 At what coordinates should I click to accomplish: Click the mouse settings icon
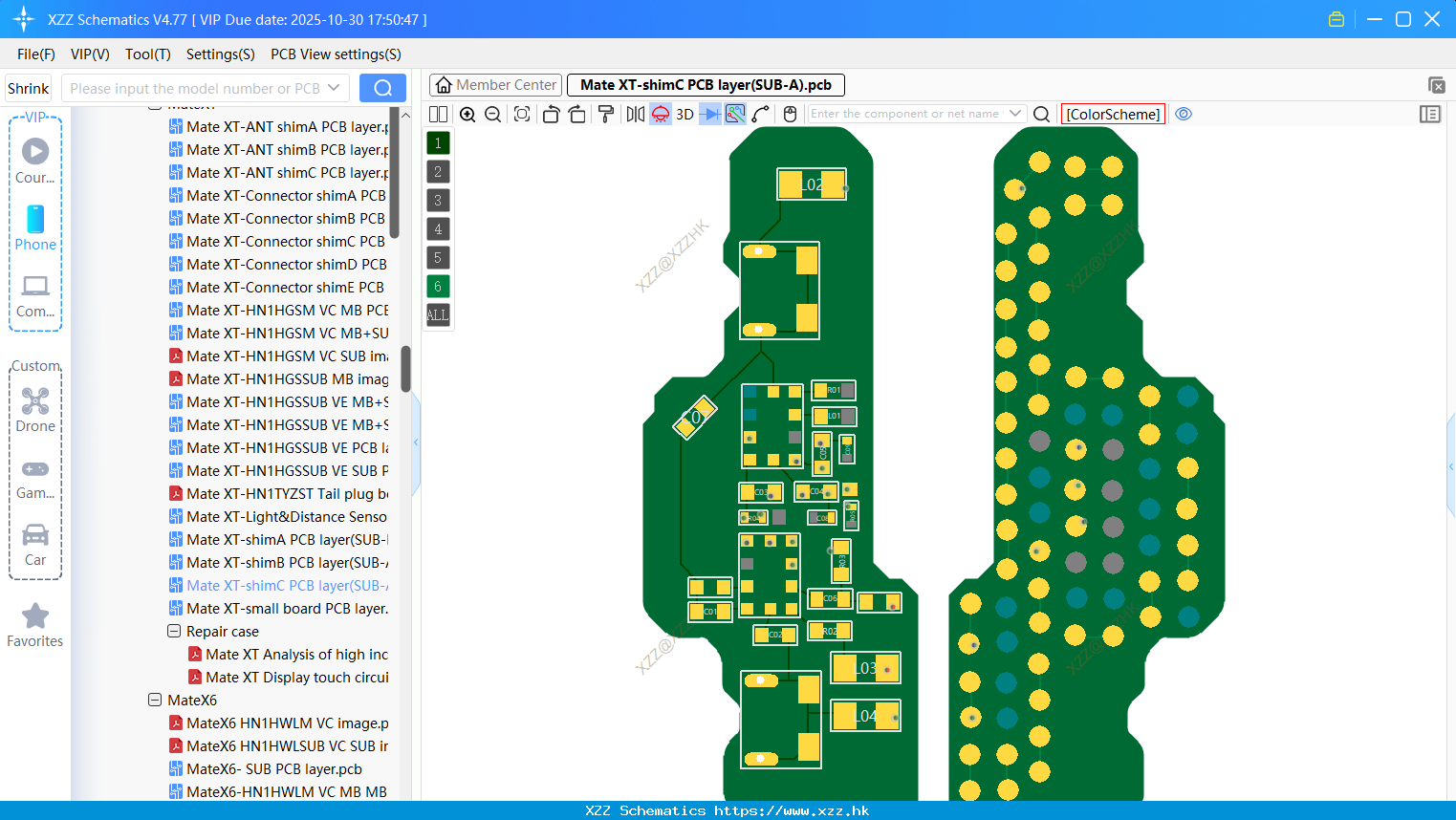(x=790, y=114)
